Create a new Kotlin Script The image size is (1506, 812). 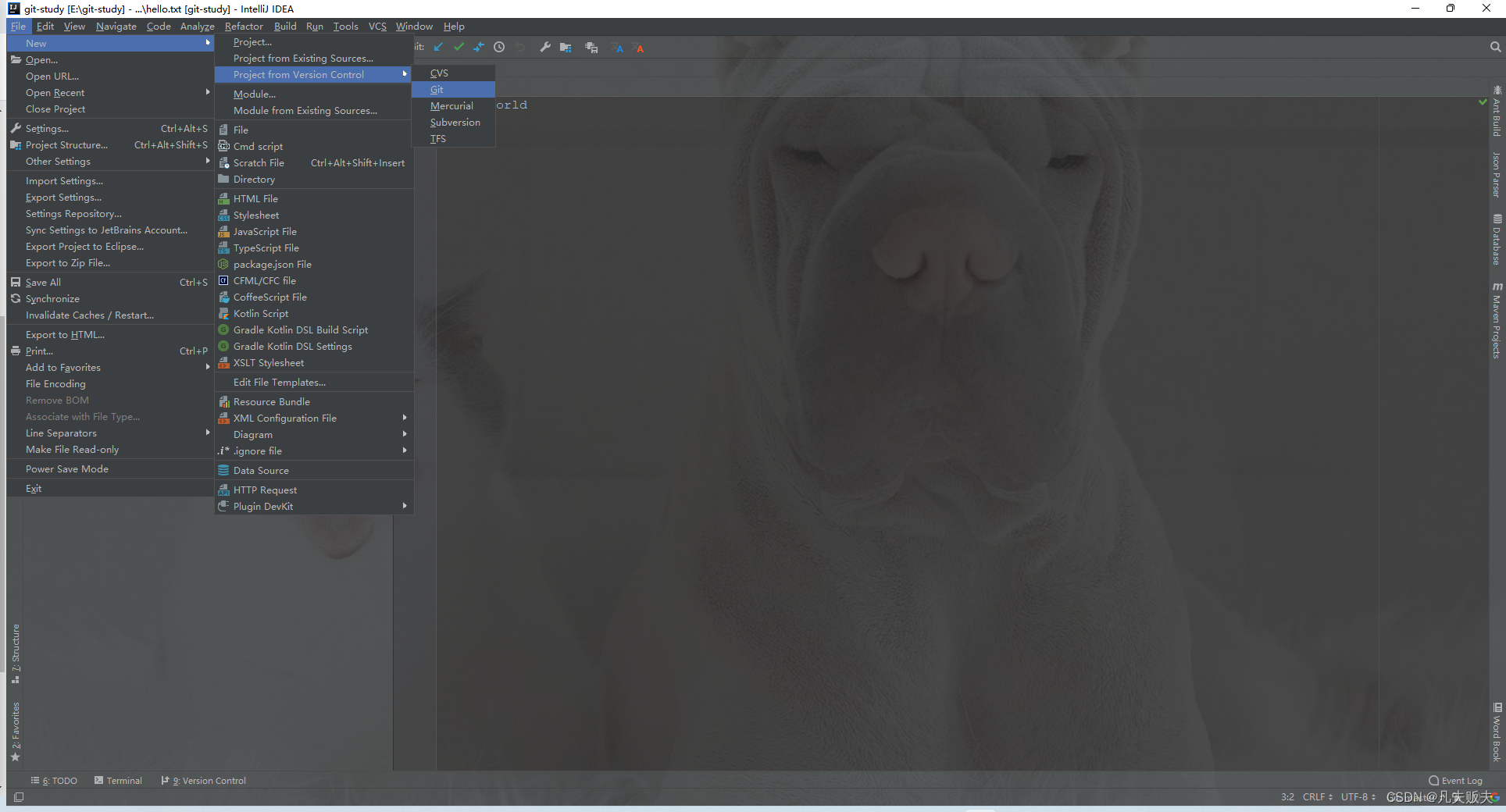314,313
